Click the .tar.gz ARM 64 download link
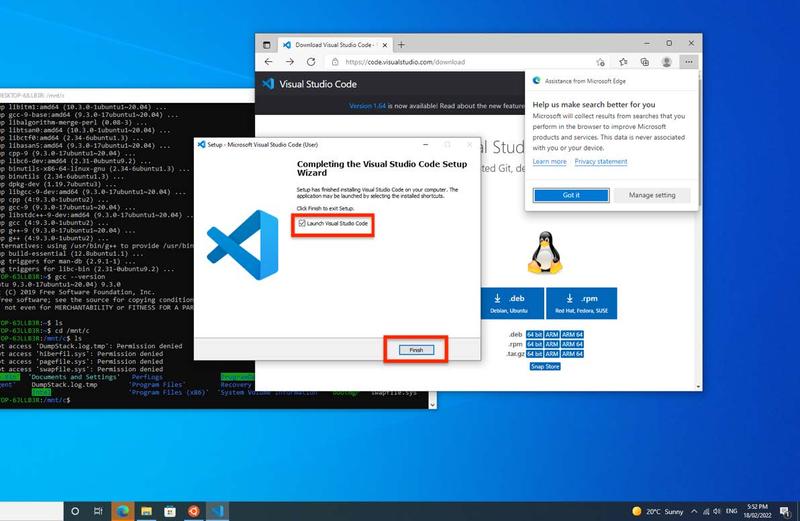 click(572, 354)
